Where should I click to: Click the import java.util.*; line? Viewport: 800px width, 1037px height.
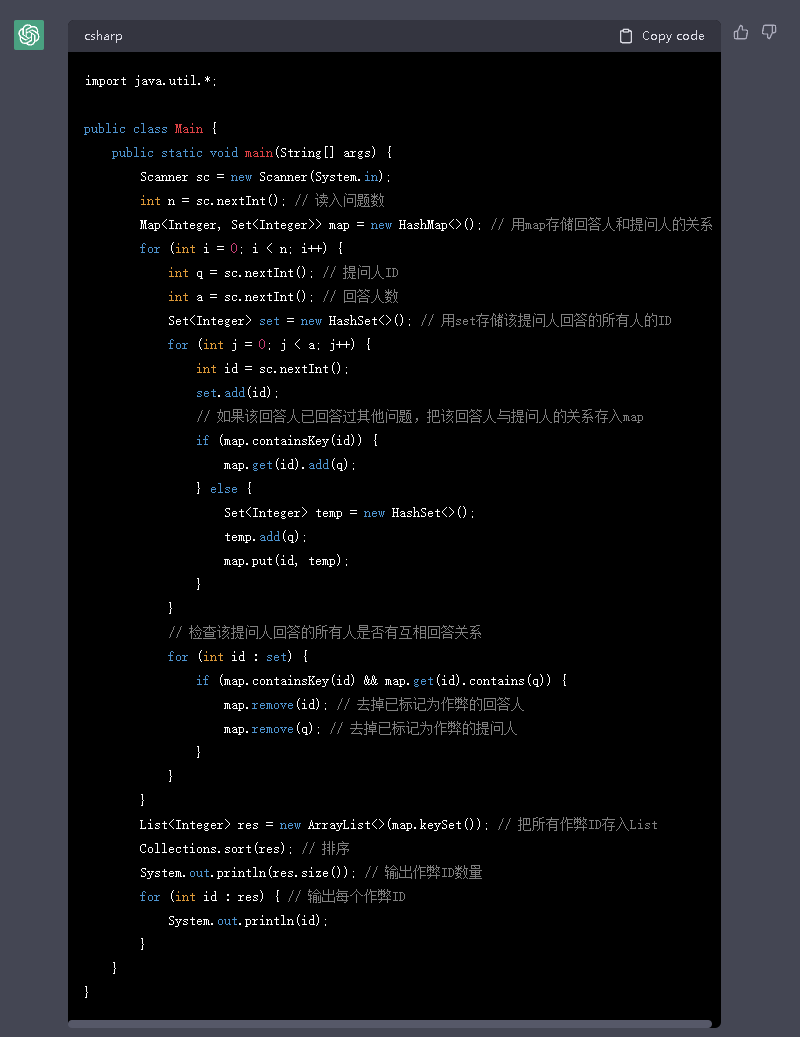click(150, 81)
